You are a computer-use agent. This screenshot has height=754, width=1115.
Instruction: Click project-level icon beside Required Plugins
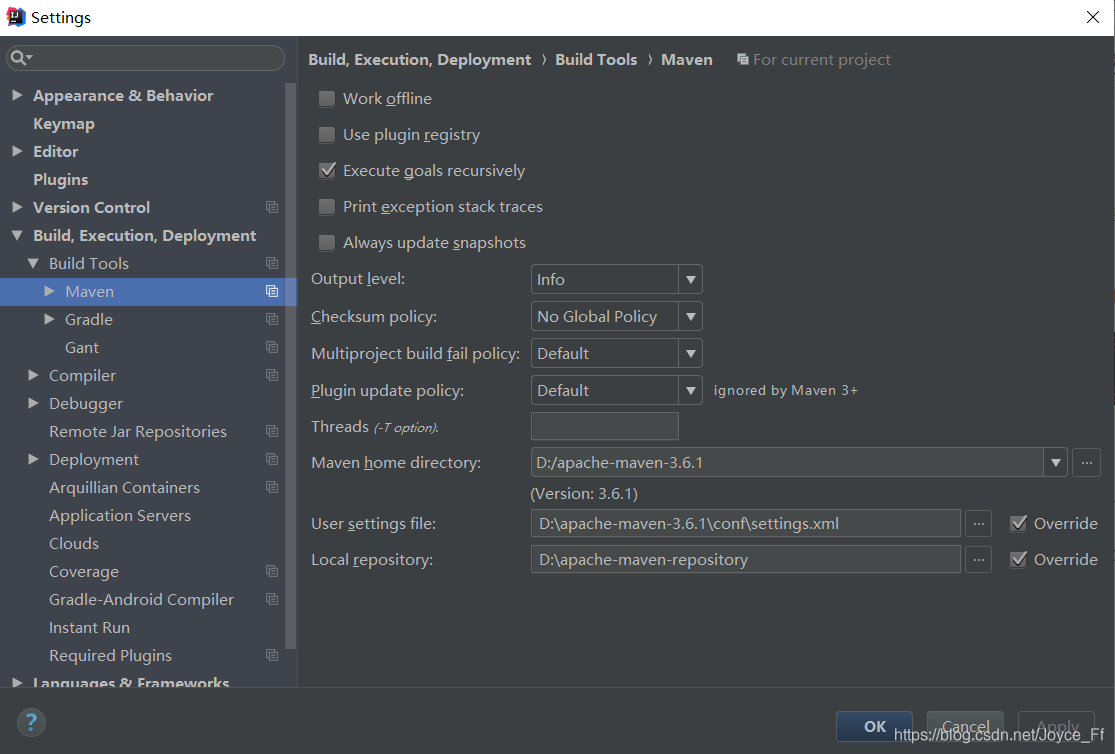pos(272,655)
